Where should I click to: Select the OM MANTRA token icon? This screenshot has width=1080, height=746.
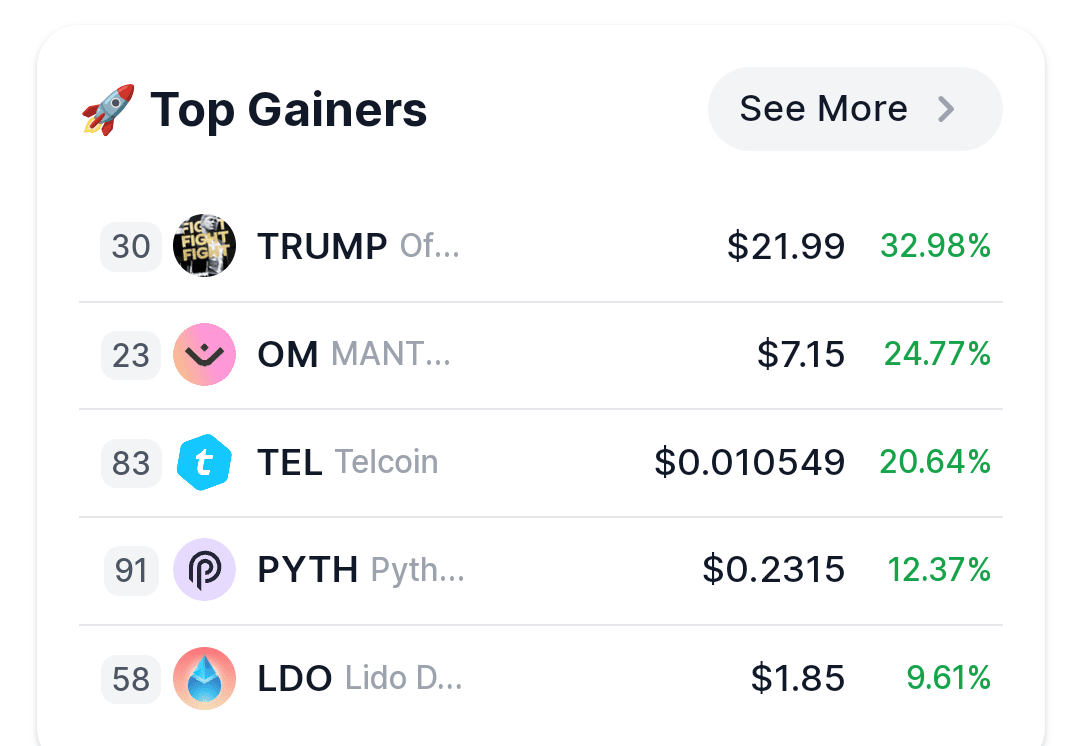click(204, 354)
